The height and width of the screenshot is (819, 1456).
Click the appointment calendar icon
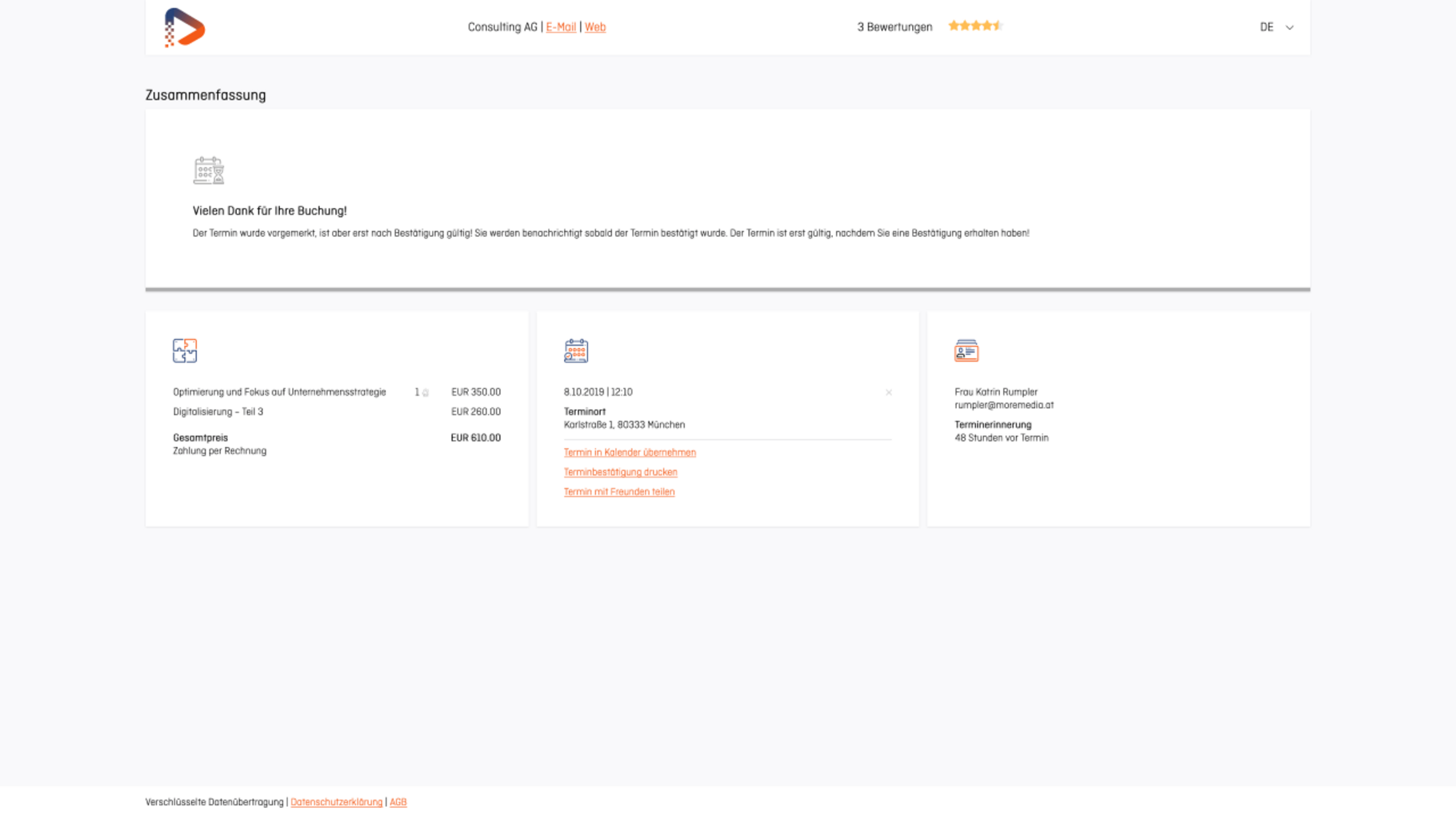click(576, 350)
